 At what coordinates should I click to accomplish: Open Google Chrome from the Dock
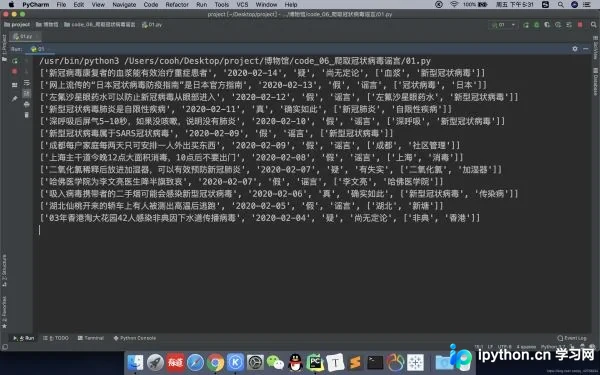(x=215, y=362)
